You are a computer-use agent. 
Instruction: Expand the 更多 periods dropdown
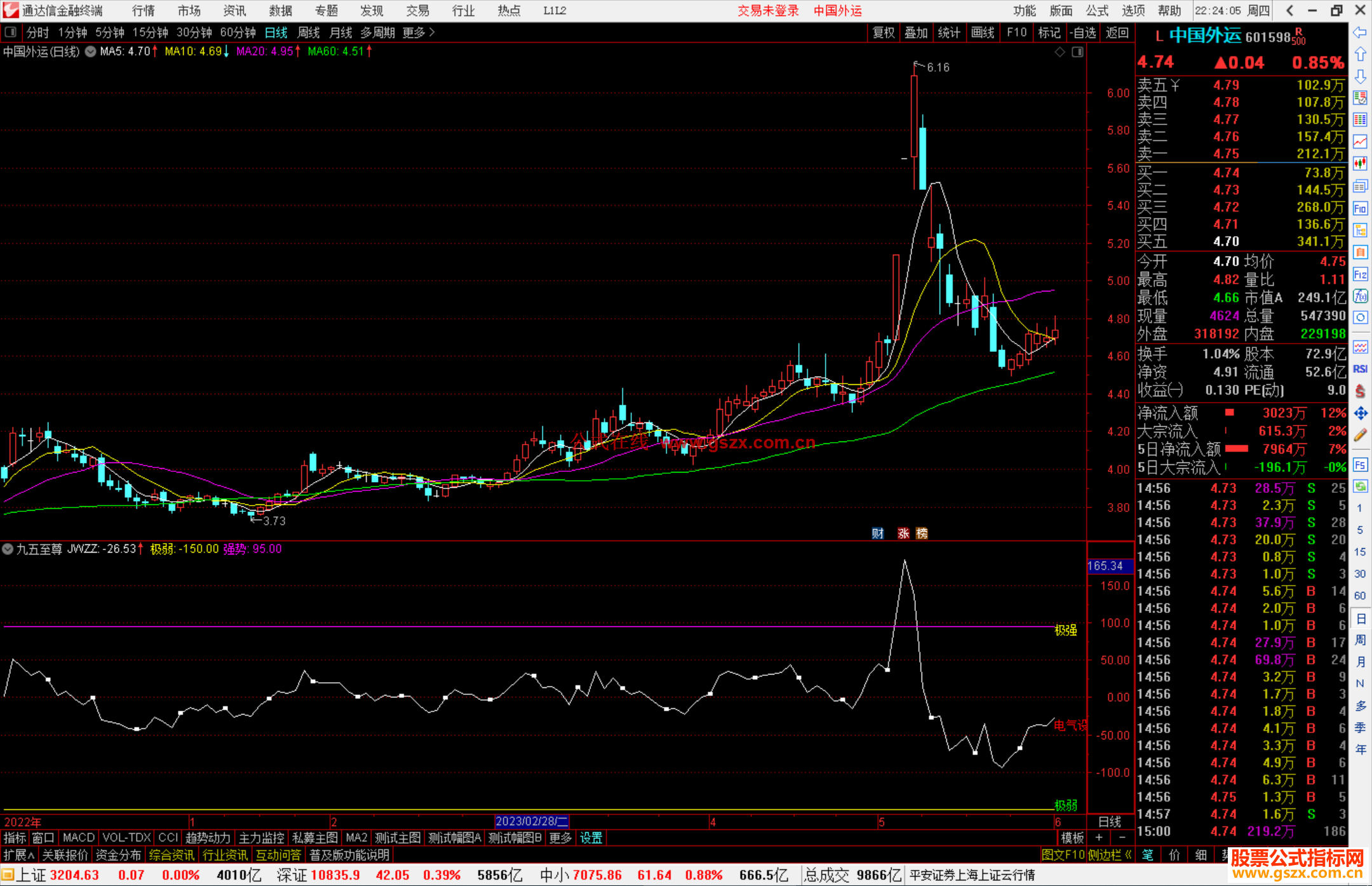[418, 32]
